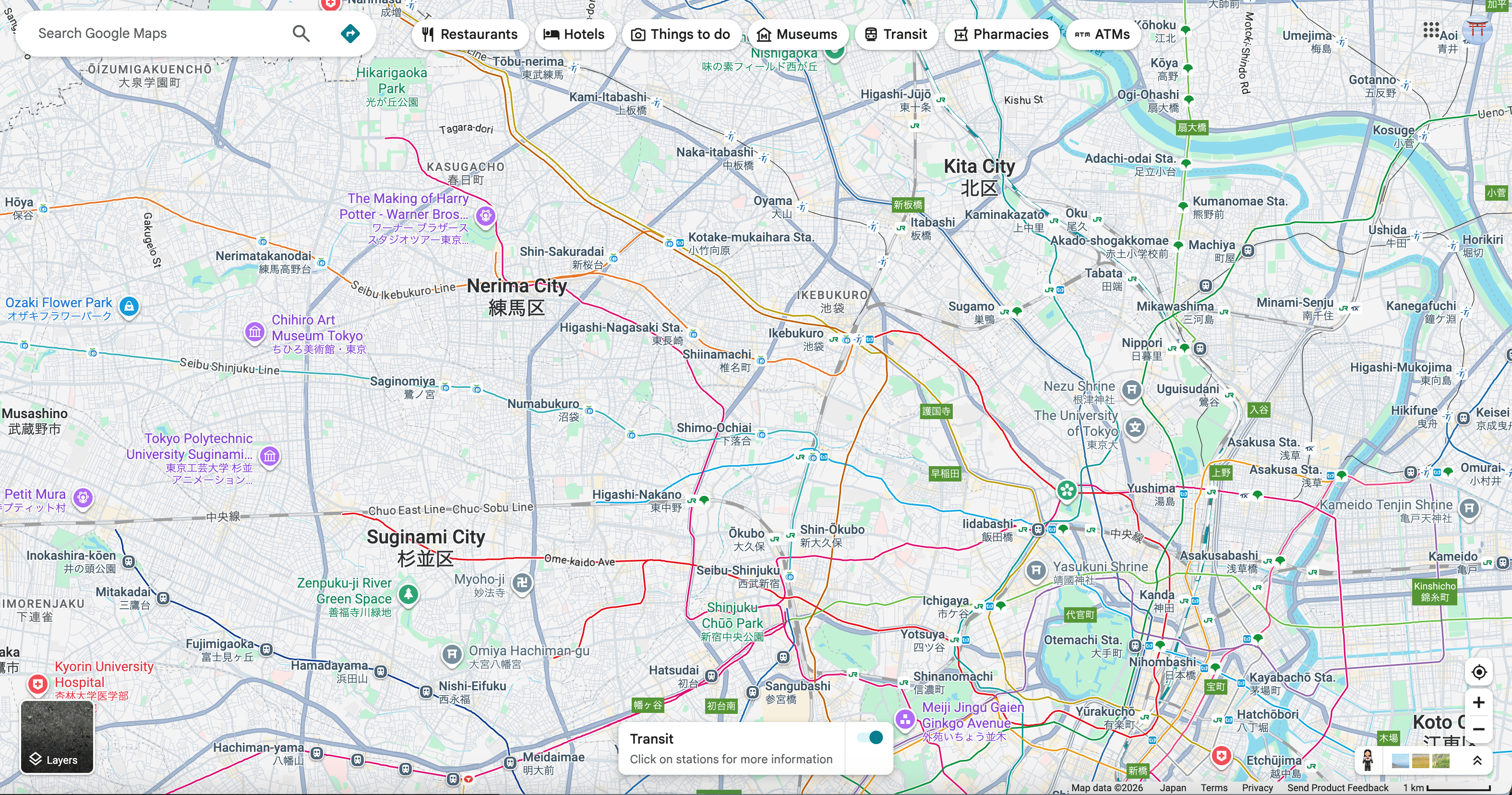
Task: Open the Layers satellite thumbnail
Action: 57,737
